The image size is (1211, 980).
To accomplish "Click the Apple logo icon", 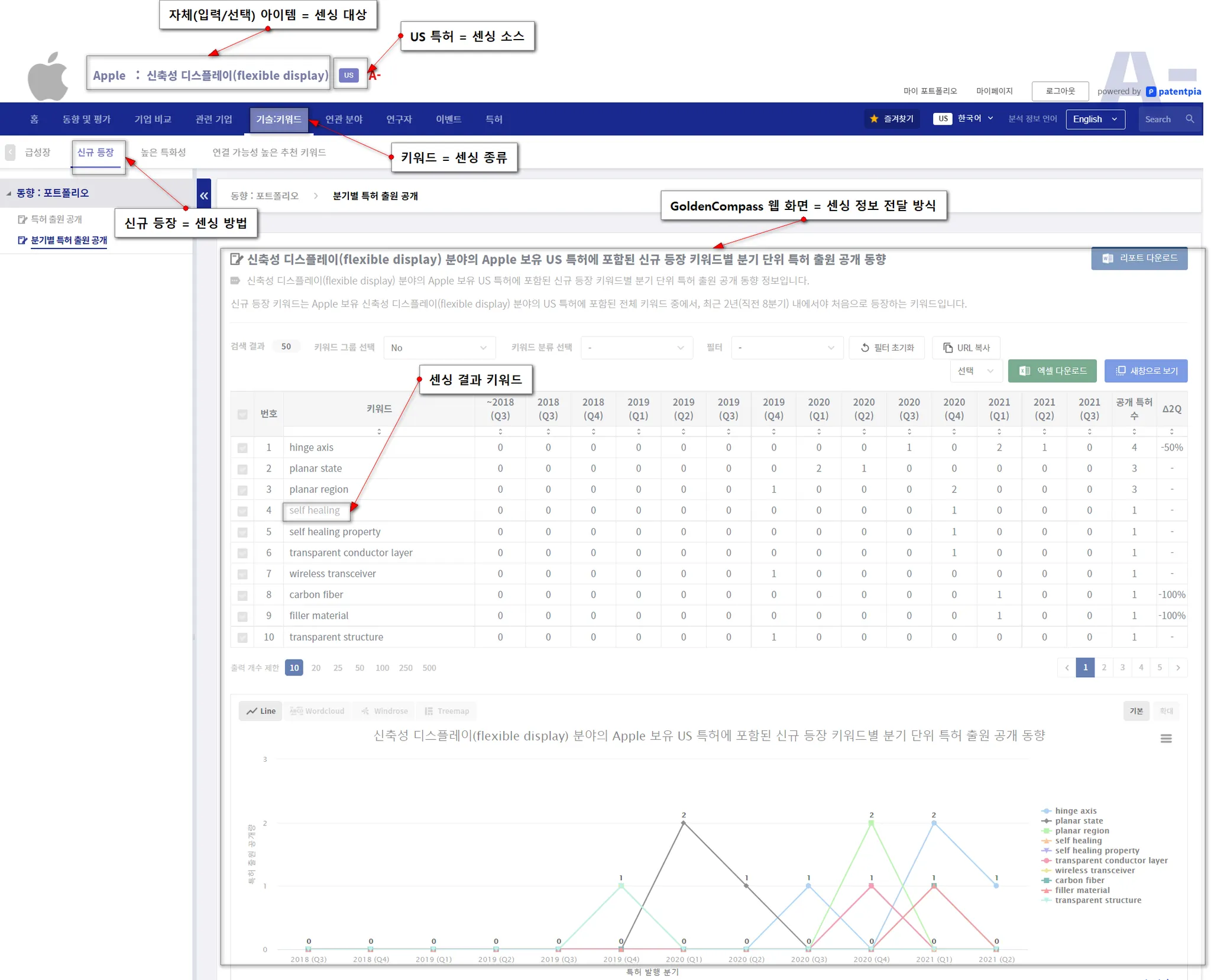I will [x=48, y=77].
